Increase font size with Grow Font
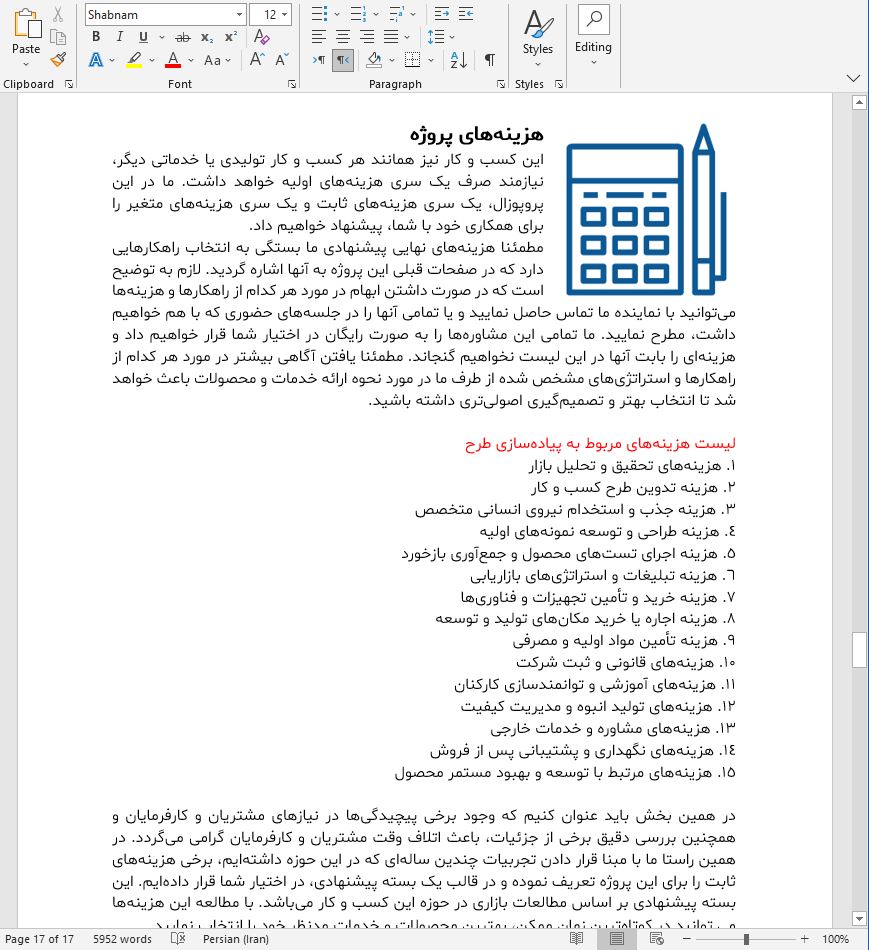This screenshot has height=950, width=869. (x=255, y=60)
